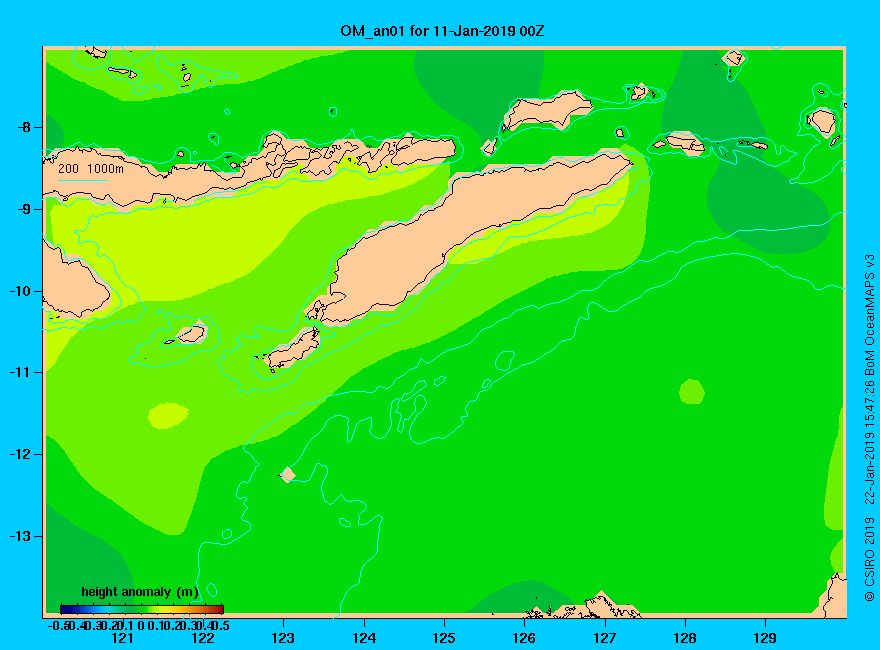880x650 pixels.
Task: Click the 127 longitude axis label
Action: point(604,638)
